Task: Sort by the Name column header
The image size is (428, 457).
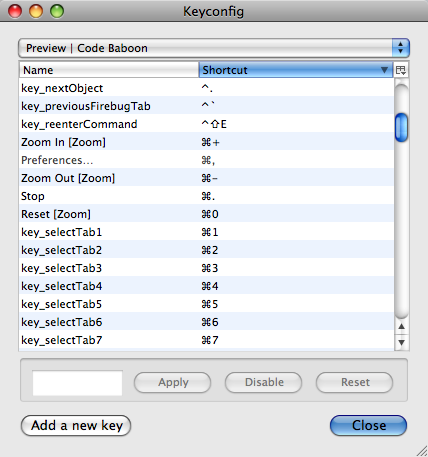Action: 109,70
